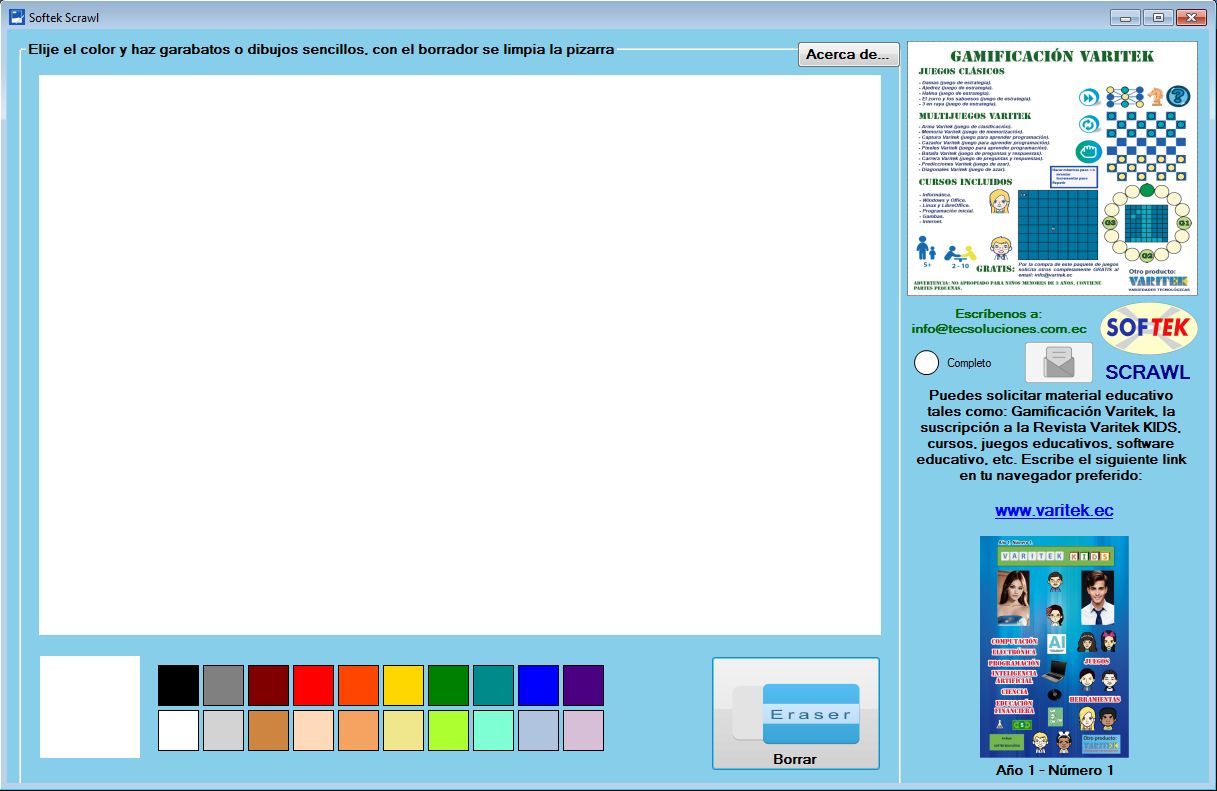Screen dimensions: 1217x791
Task: Pick the khaki yellow color swatch
Action: pyautogui.click(x=403, y=730)
